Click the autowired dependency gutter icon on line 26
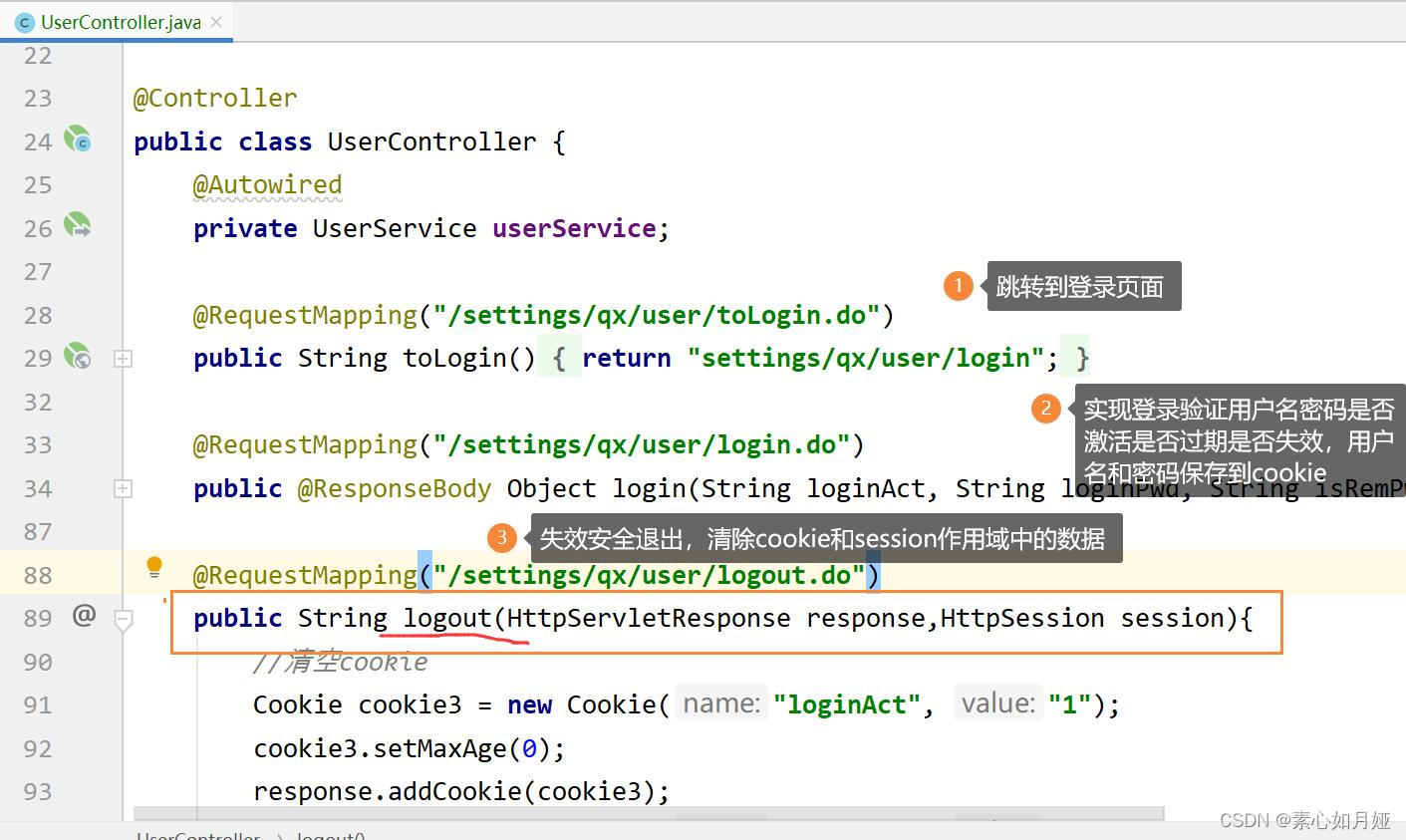 (78, 225)
